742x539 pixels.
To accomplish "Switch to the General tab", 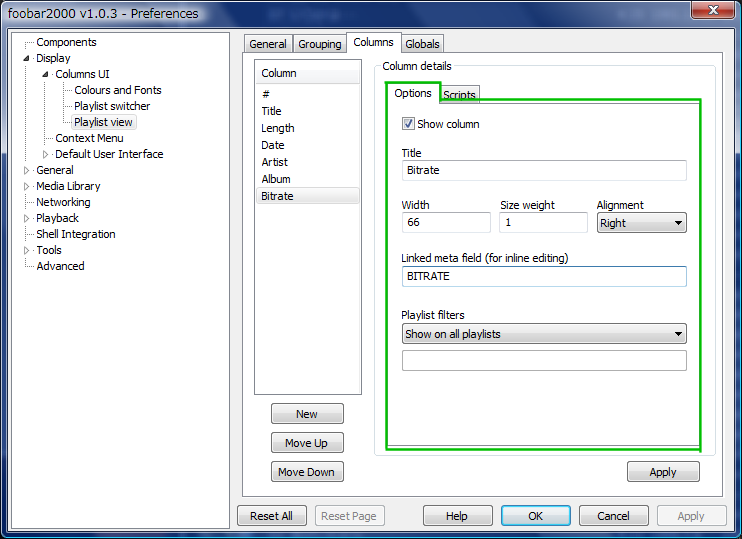I will [268, 44].
